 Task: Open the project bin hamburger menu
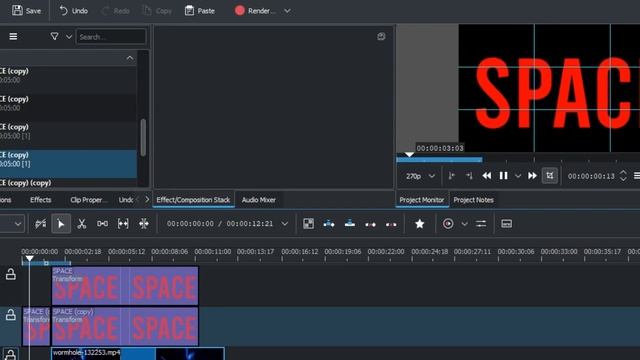click(x=13, y=37)
